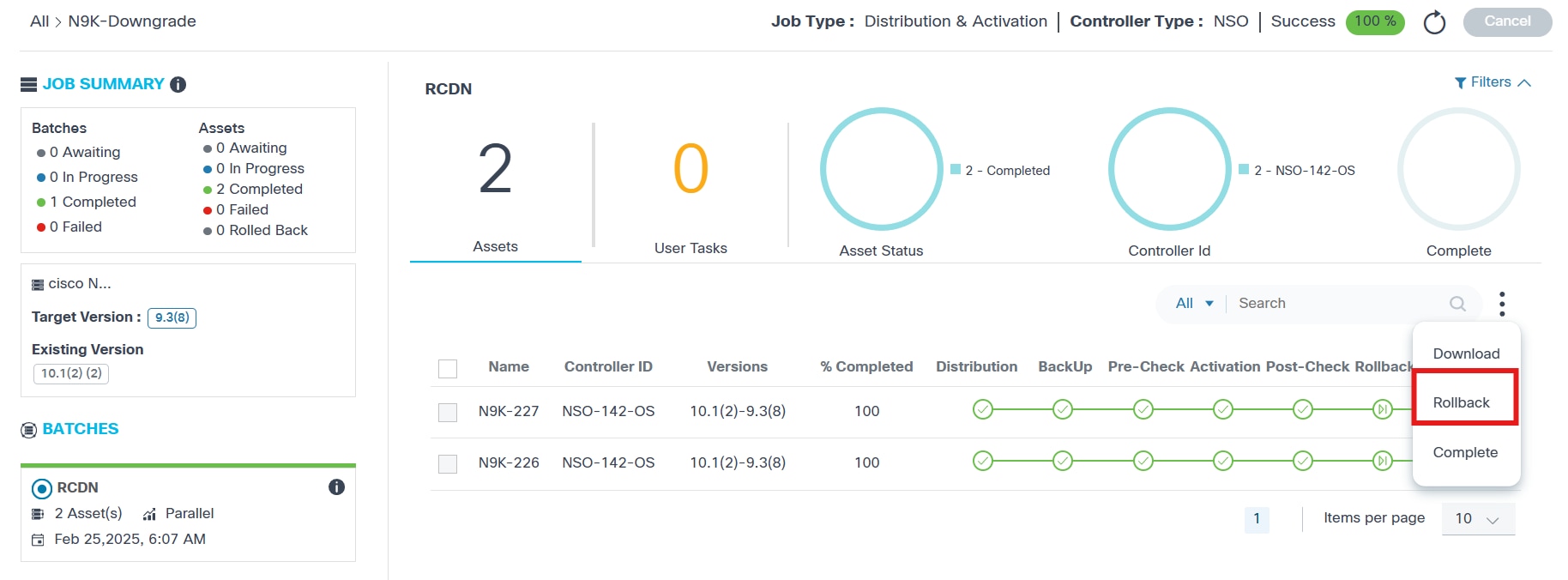Click the Cancel button
This screenshot has width=1568, height=580.
(x=1507, y=21)
